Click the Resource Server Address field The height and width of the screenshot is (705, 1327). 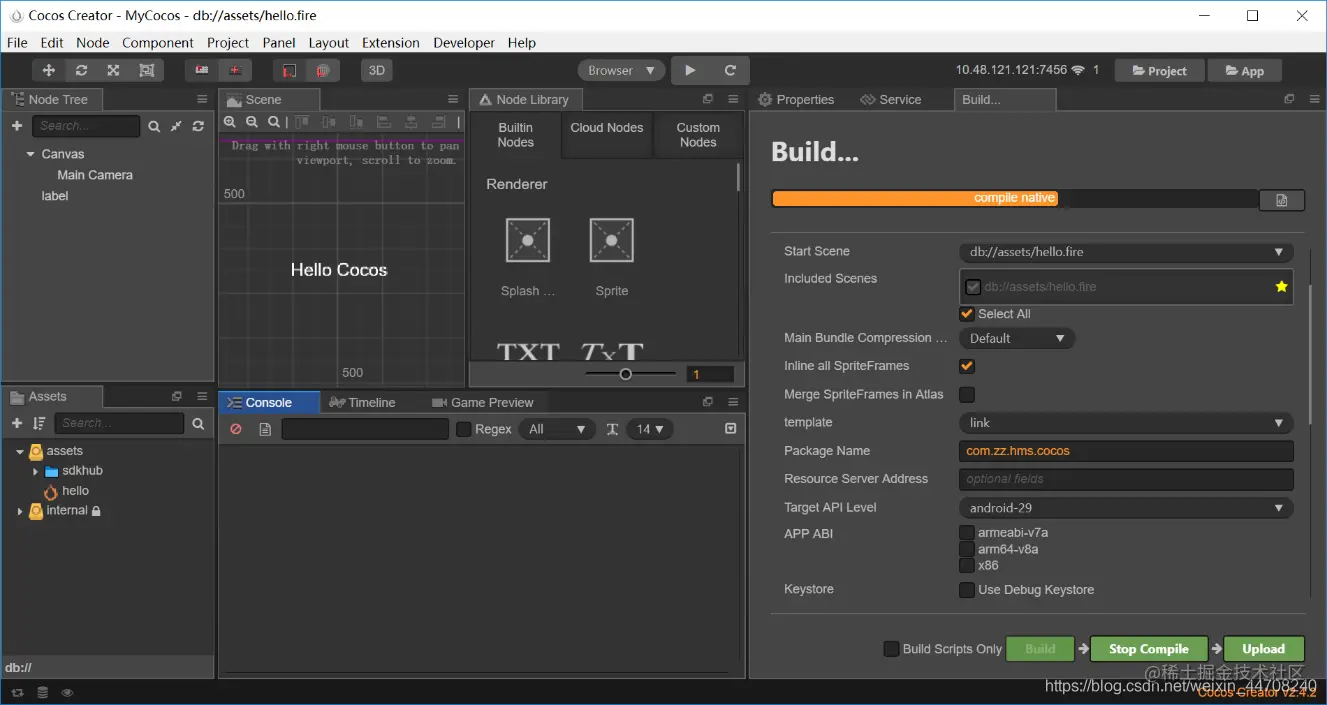pos(1126,479)
